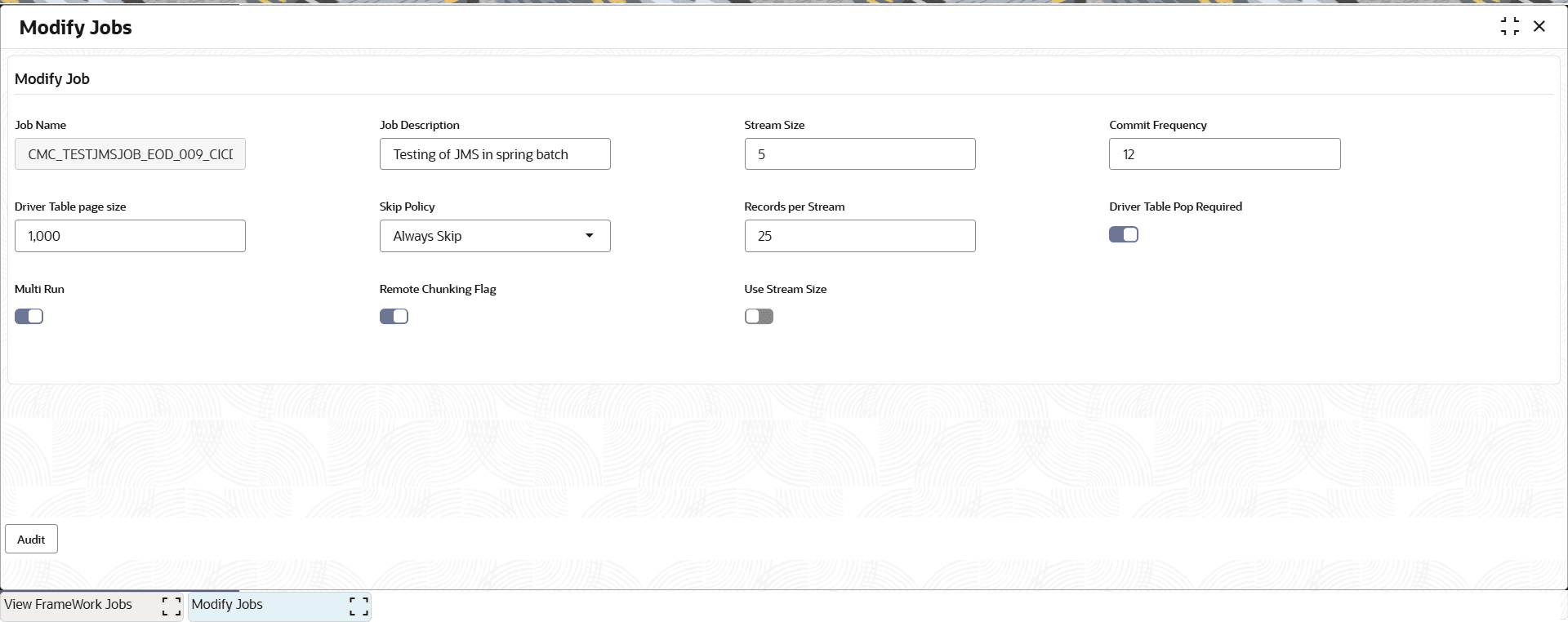Click the Audit button
This screenshot has height=622, width=1568.
pyautogui.click(x=31, y=539)
